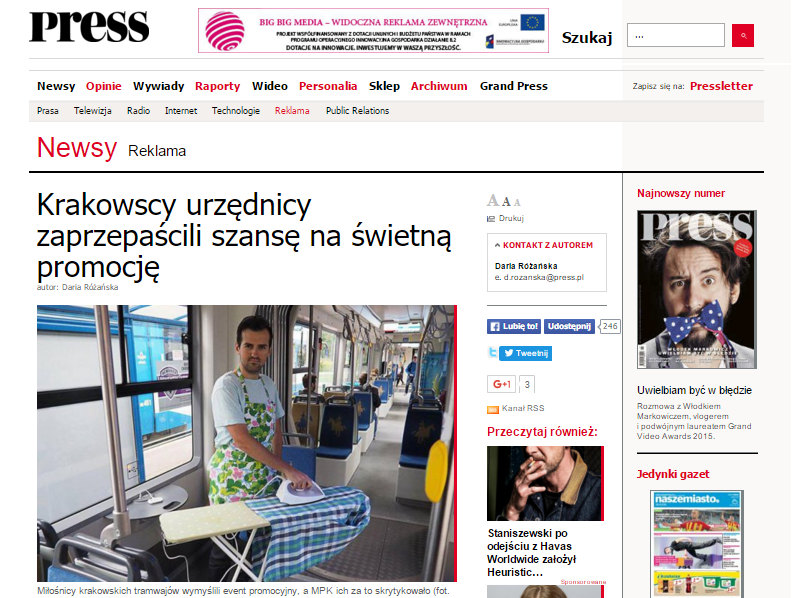Image resolution: width=806 pixels, height=598 pixels.
Task: Subscribe via the Pressletter link
Action: click(x=721, y=86)
